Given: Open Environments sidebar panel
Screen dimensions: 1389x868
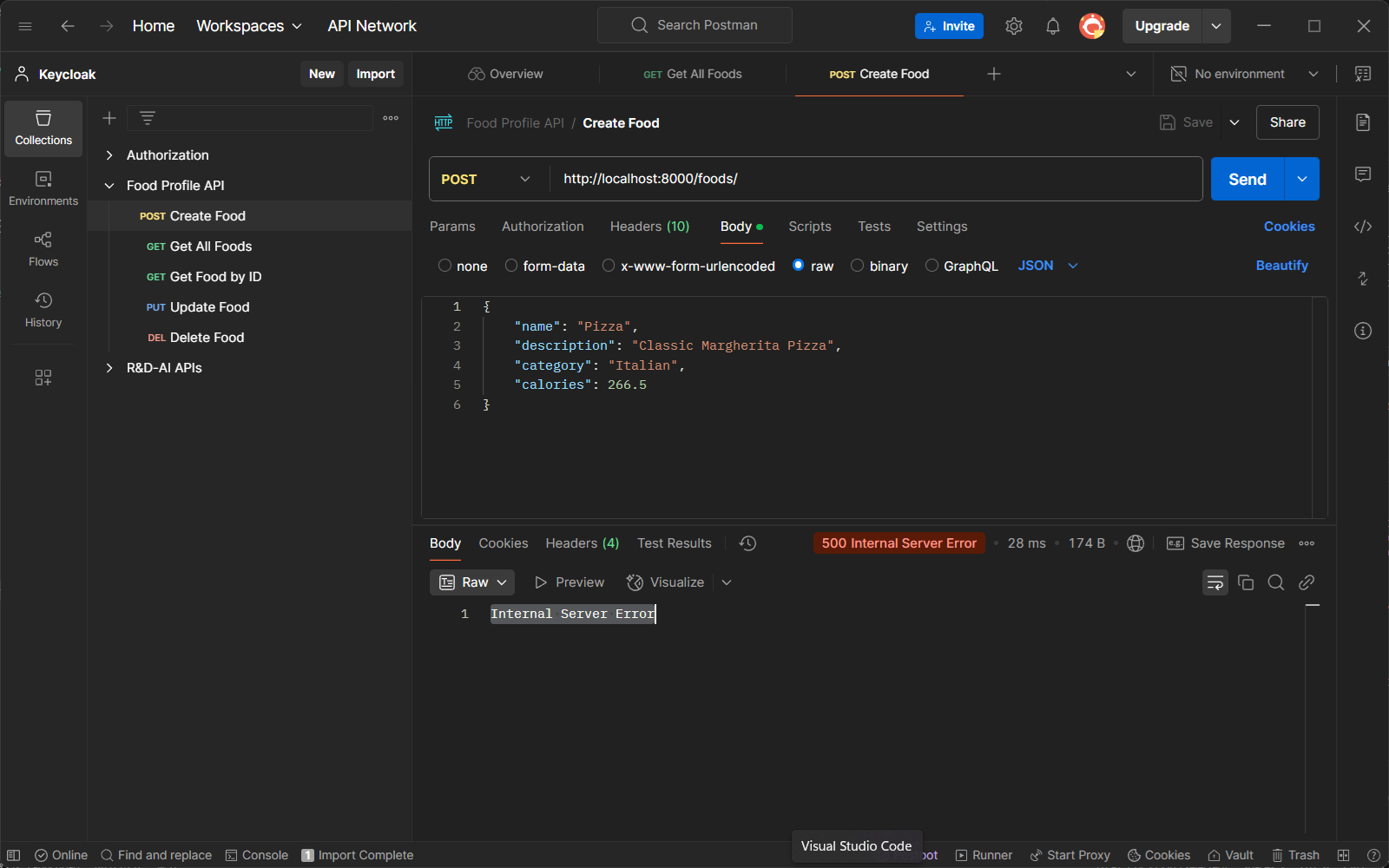Looking at the screenshot, I should [x=43, y=189].
